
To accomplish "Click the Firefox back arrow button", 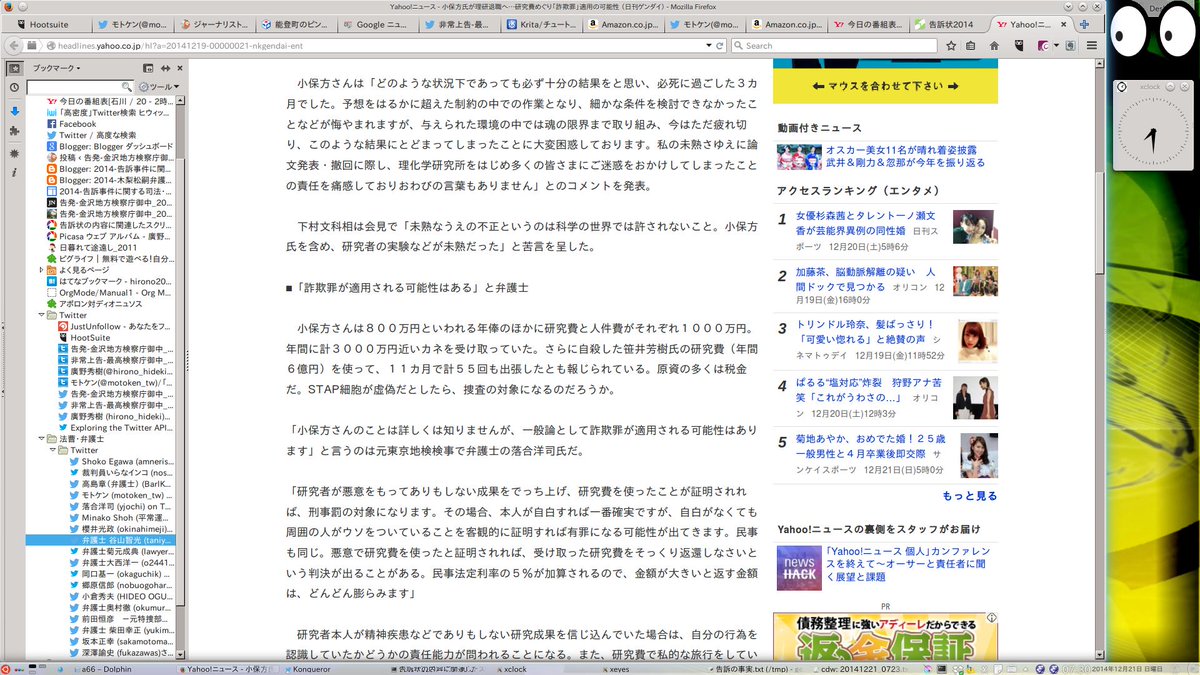I will [x=16, y=45].
